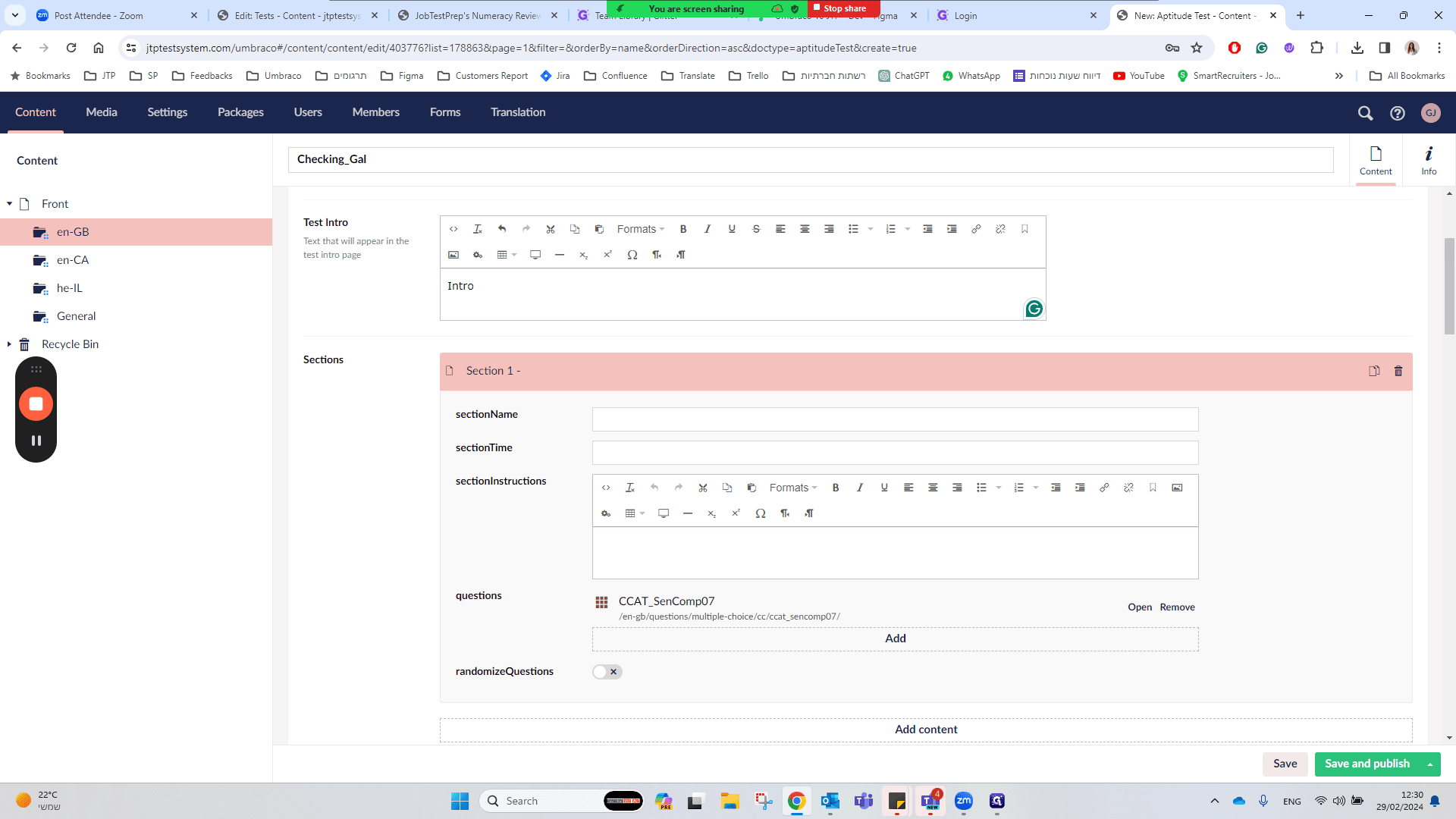This screenshot has height=819, width=1456.
Task: Delete Section 1 with trash icon
Action: coord(1398,371)
